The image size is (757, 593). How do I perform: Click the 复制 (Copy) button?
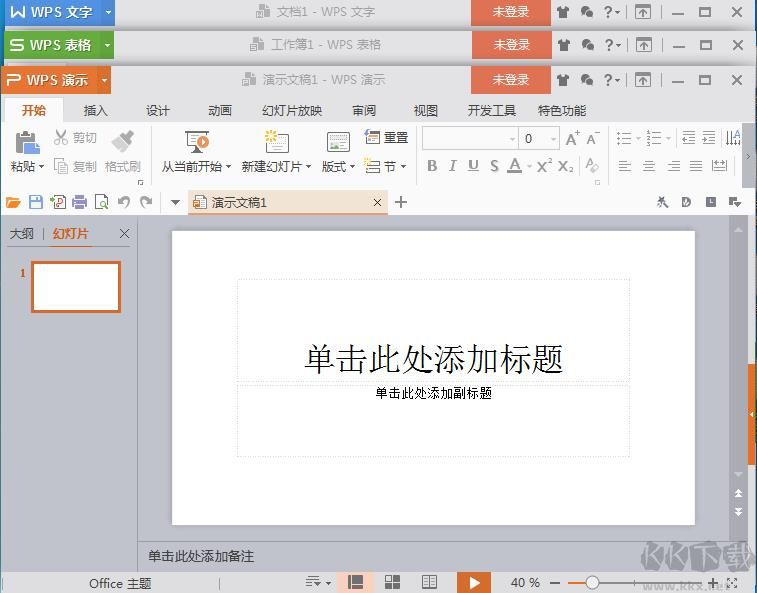pyautogui.click(x=75, y=167)
